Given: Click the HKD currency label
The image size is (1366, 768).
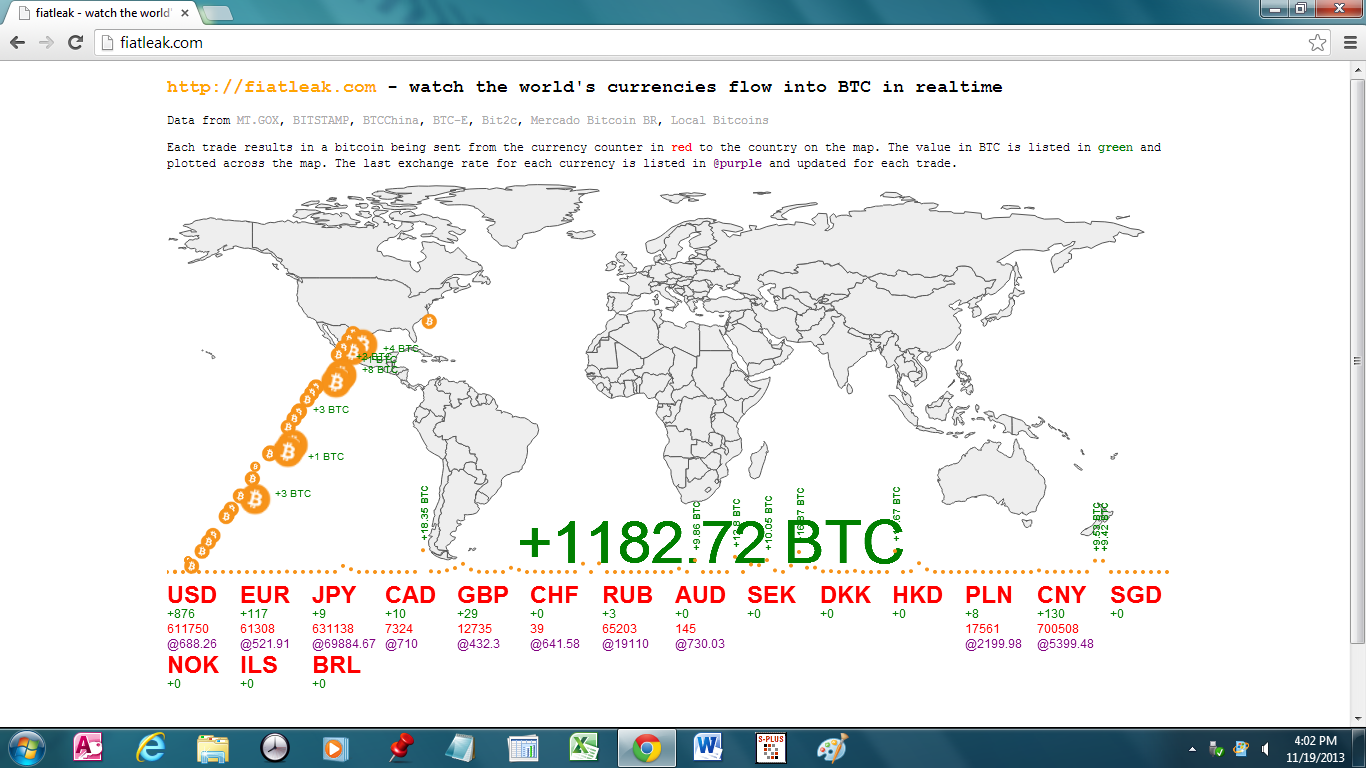Looking at the screenshot, I should (x=918, y=595).
